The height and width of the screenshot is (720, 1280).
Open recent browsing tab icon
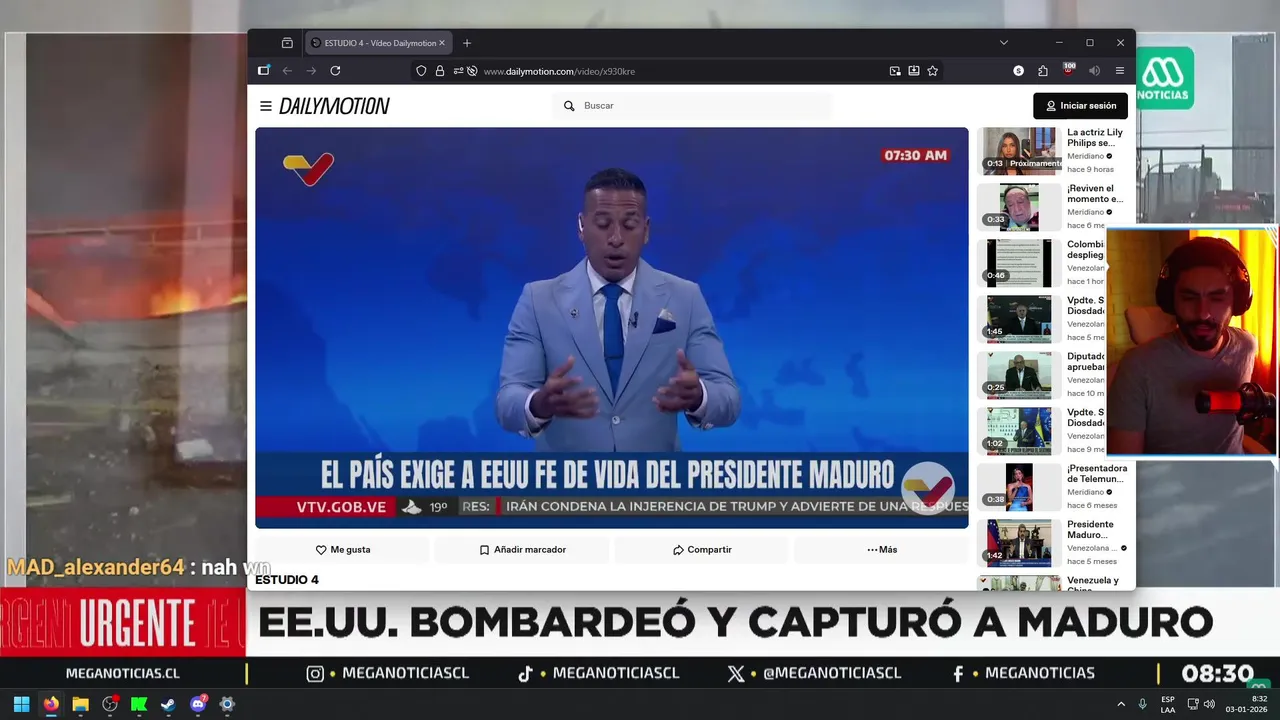[x=287, y=43]
